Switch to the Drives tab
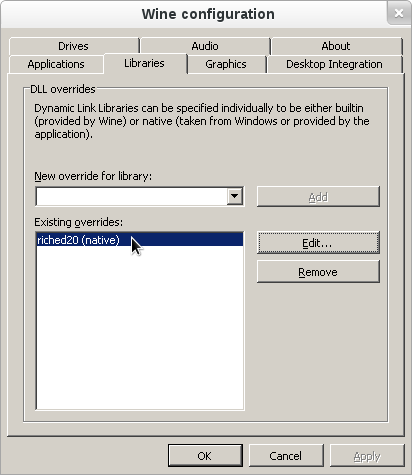This screenshot has width=412, height=475. (x=74, y=46)
